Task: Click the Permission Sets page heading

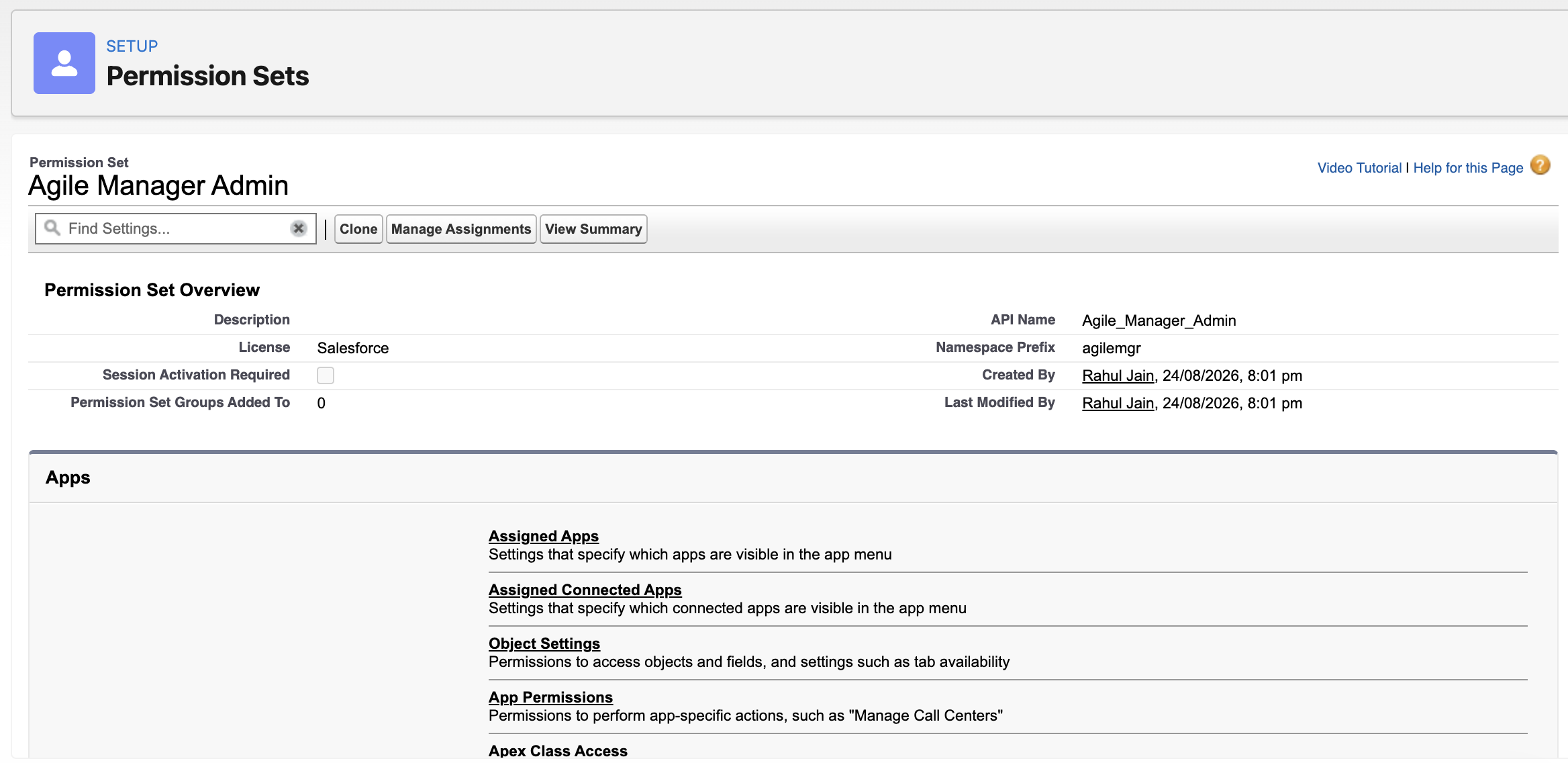Action: click(207, 76)
